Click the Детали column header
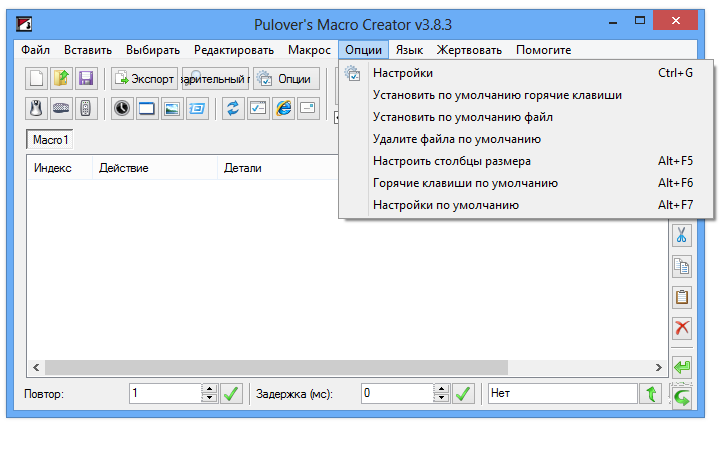The height and width of the screenshot is (454, 728). click(x=278, y=168)
